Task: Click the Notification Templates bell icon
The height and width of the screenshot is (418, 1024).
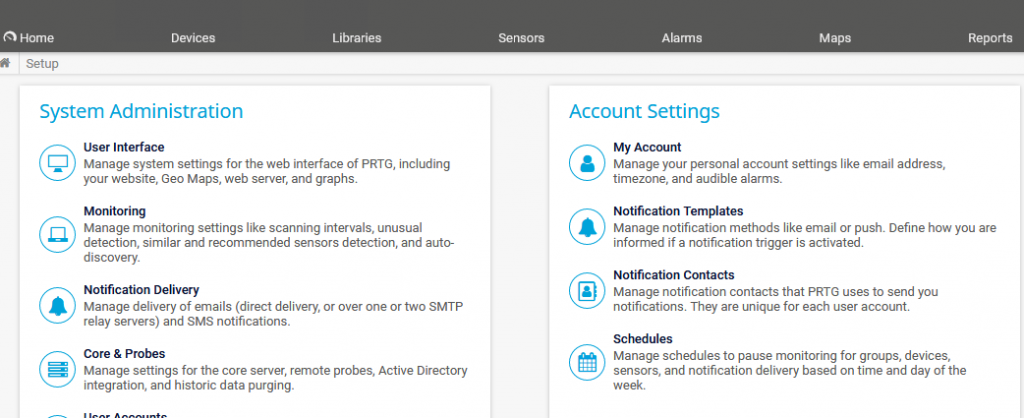Action: pyautogui.click(x=587, y=226)
